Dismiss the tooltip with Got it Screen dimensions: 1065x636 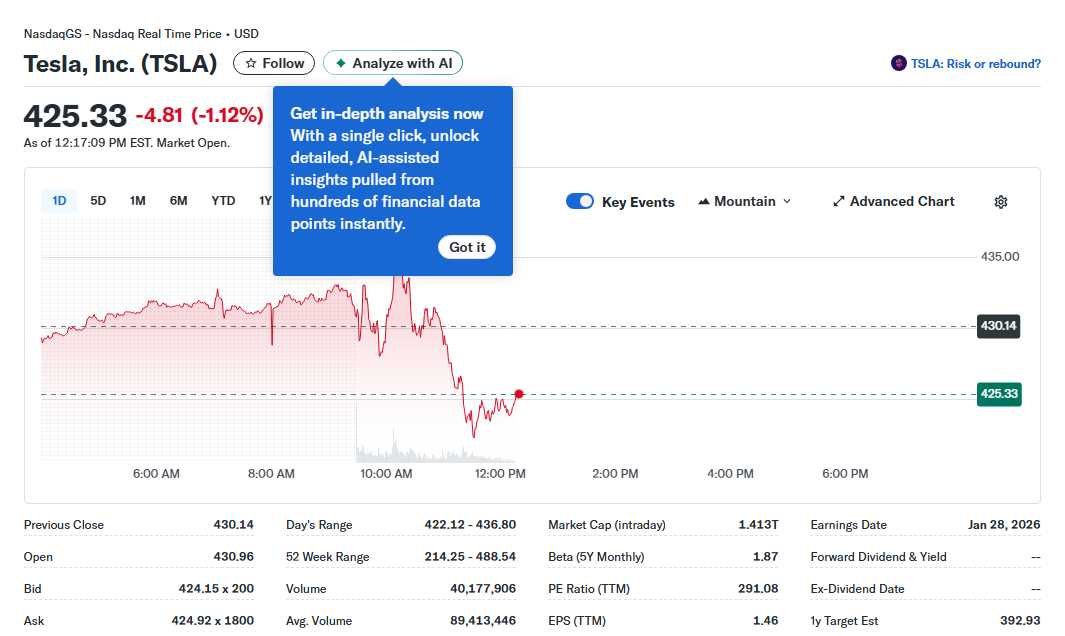click(467, 247)
